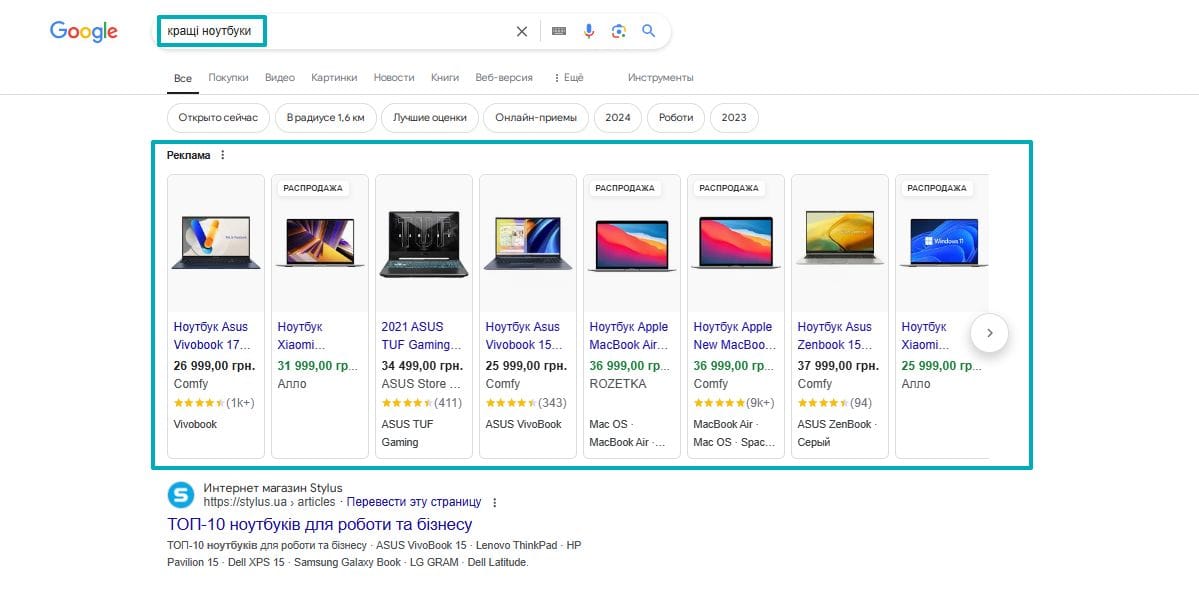This screenshot has height=594, width=1199.
Task: Apply the 'Онлайн-приемы' filter chip
Action: tap(536, 118)
